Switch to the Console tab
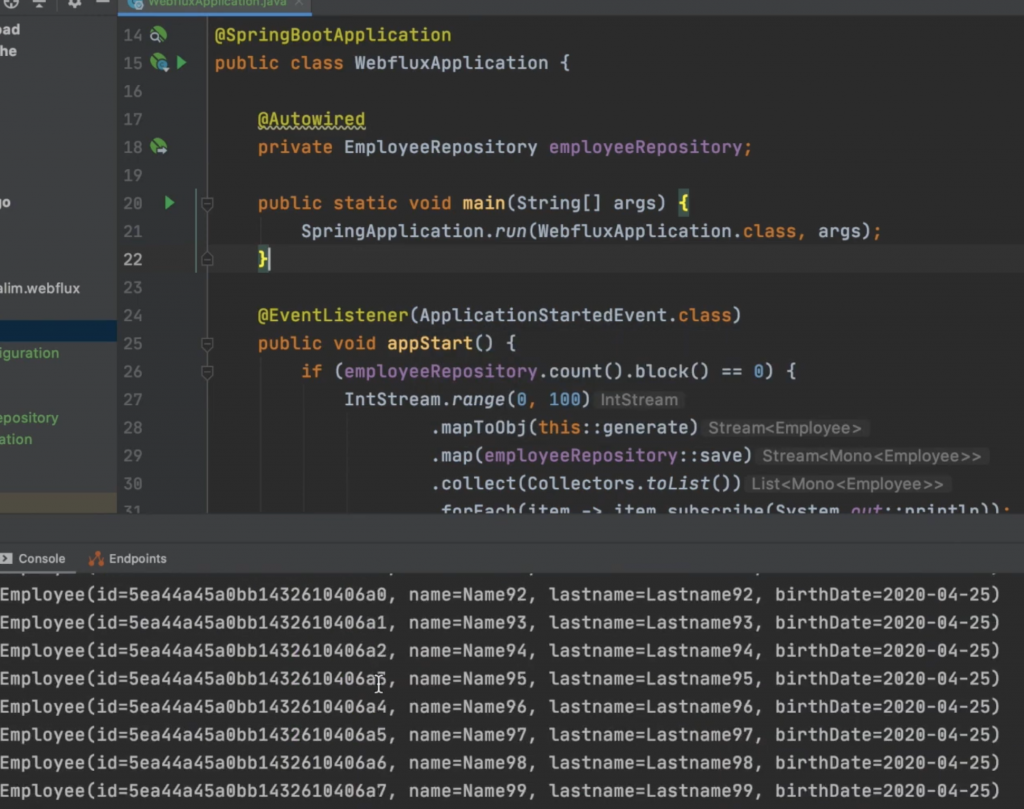Image resolution: width=1024 pixels, height=809 pixels. [41, 559]
